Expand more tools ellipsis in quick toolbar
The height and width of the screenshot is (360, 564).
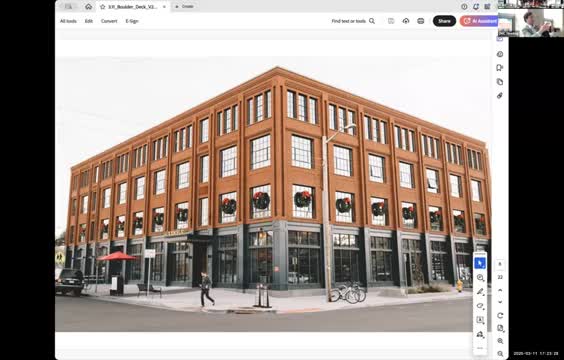(480, 348)
